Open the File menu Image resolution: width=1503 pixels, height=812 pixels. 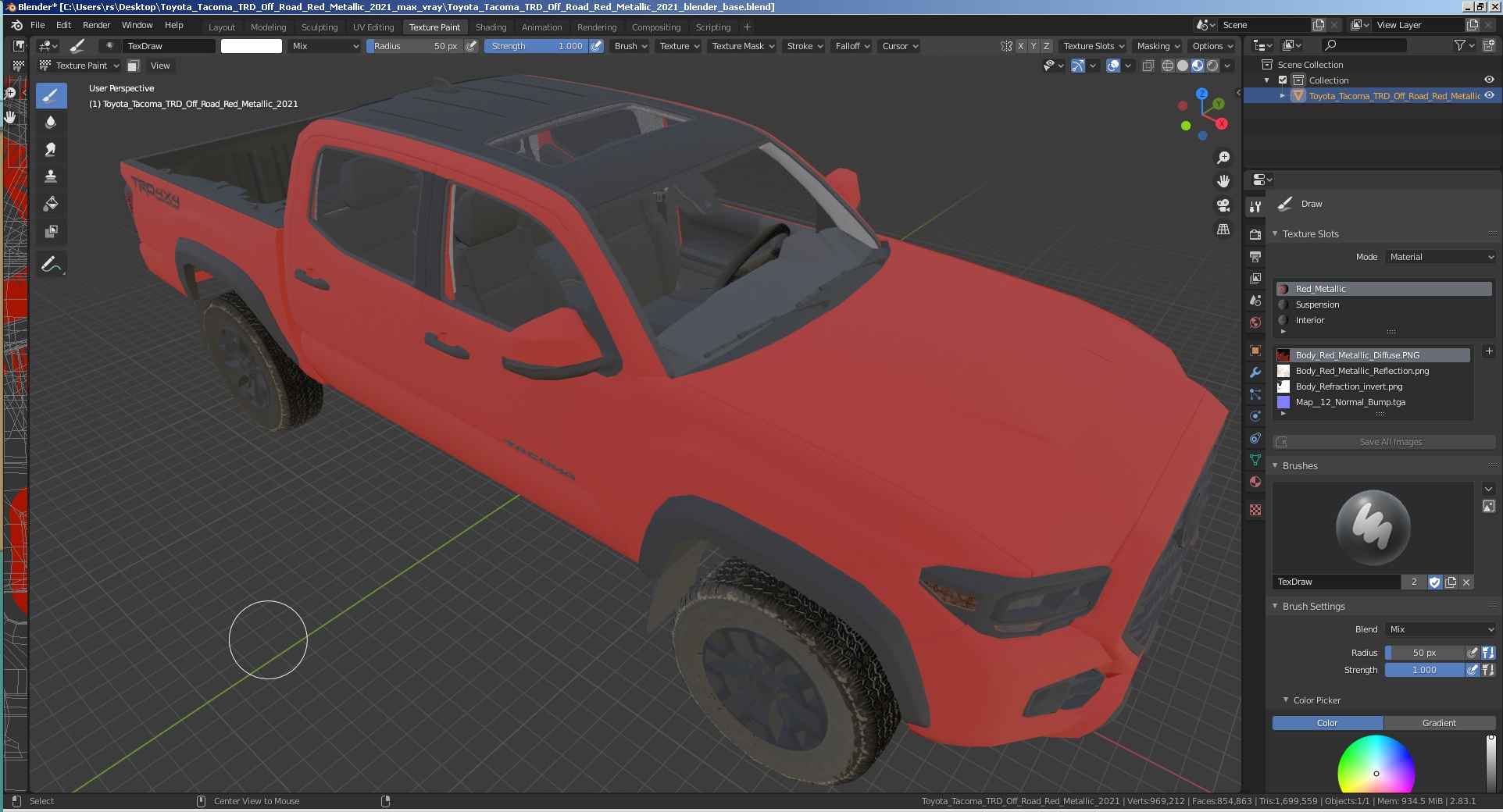click(37, 25)
